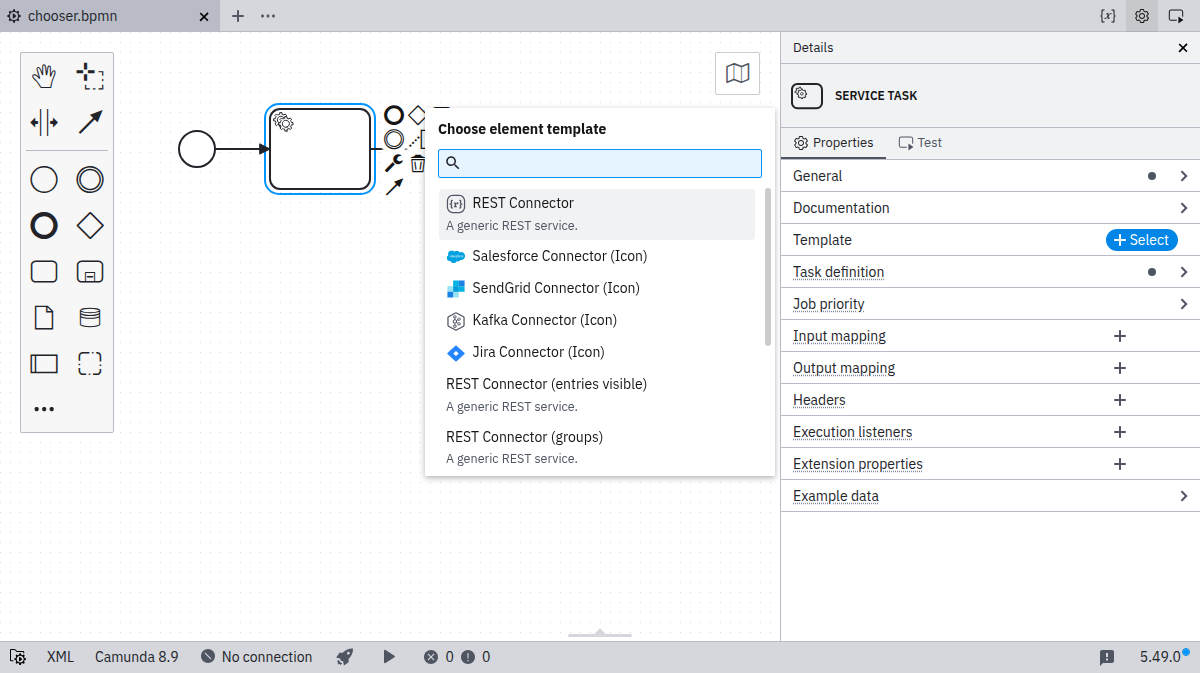Toggle the properties gear icon in top bar

pyautogui.click(x=1141, y=16)
